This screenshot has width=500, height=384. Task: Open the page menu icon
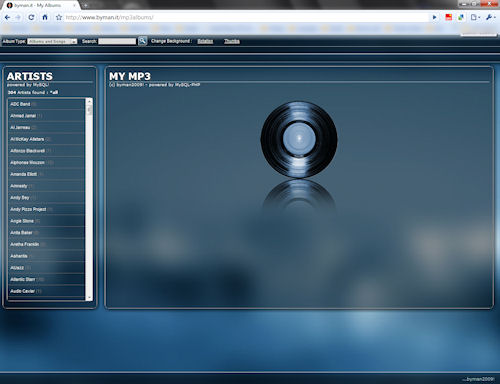coord(475,17)
